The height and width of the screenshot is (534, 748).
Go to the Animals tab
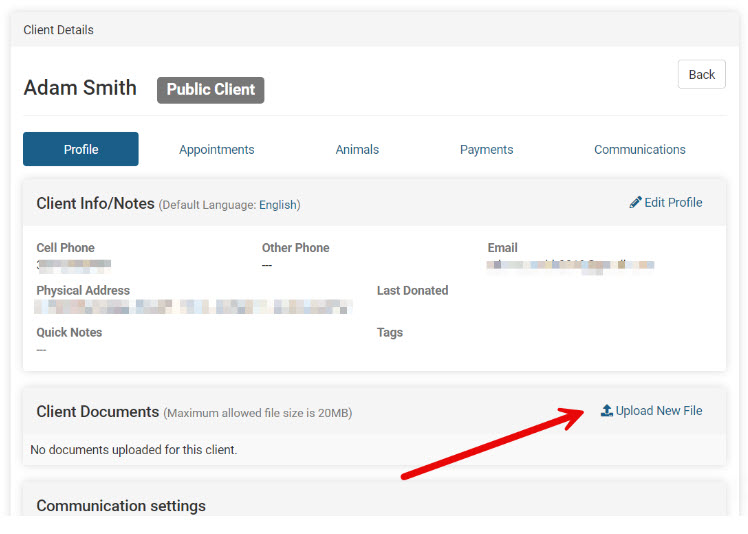click(x=357, y=149)
